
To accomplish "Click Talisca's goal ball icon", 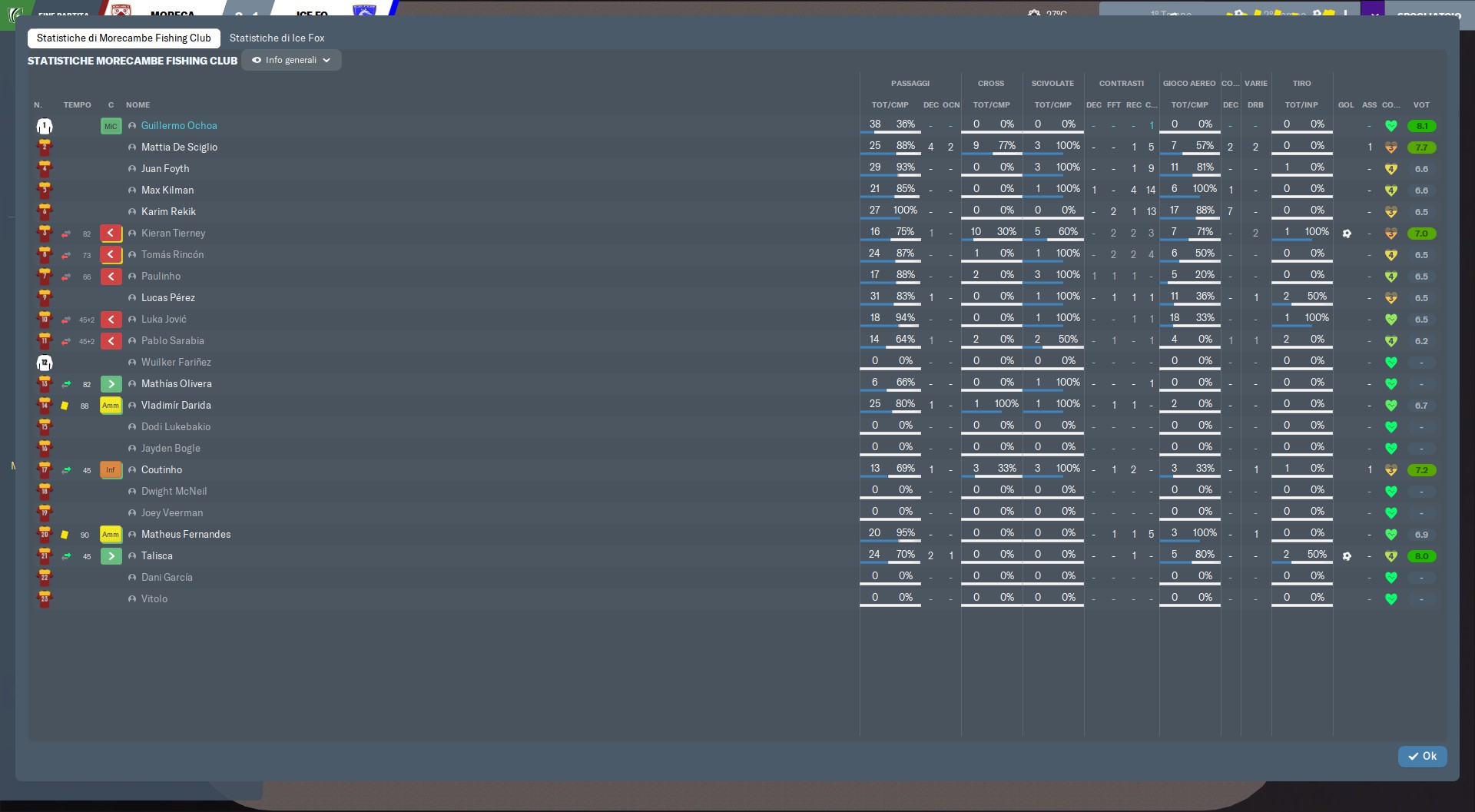I will (1346, 556).
